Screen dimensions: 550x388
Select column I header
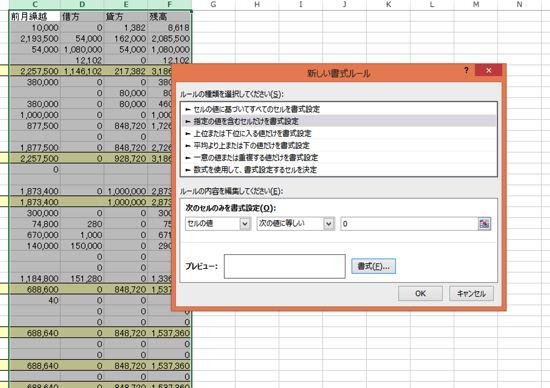pyautogui.click(x=301, y=5)
